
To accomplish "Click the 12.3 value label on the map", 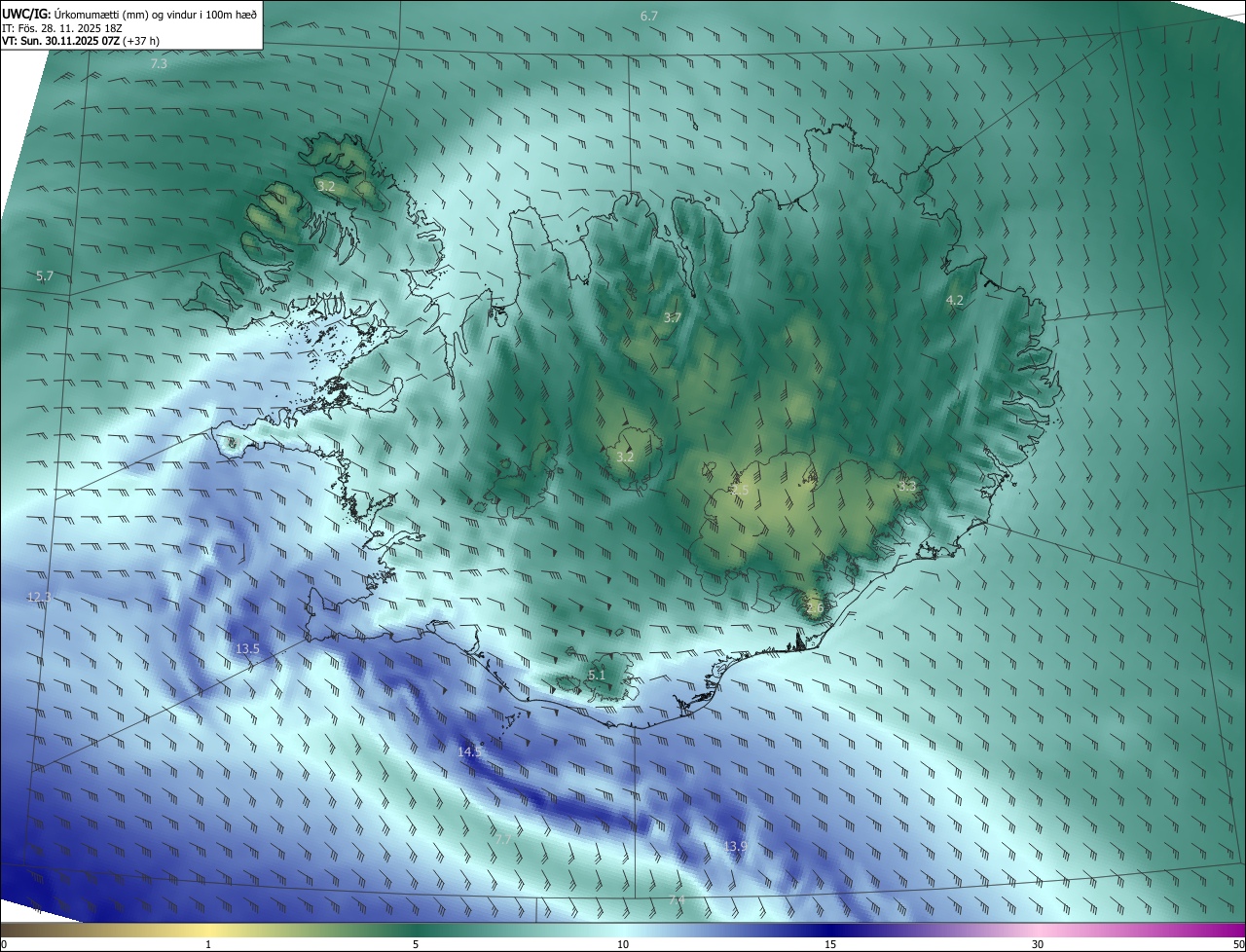I will pyautogui.click(x=39, y=597).
